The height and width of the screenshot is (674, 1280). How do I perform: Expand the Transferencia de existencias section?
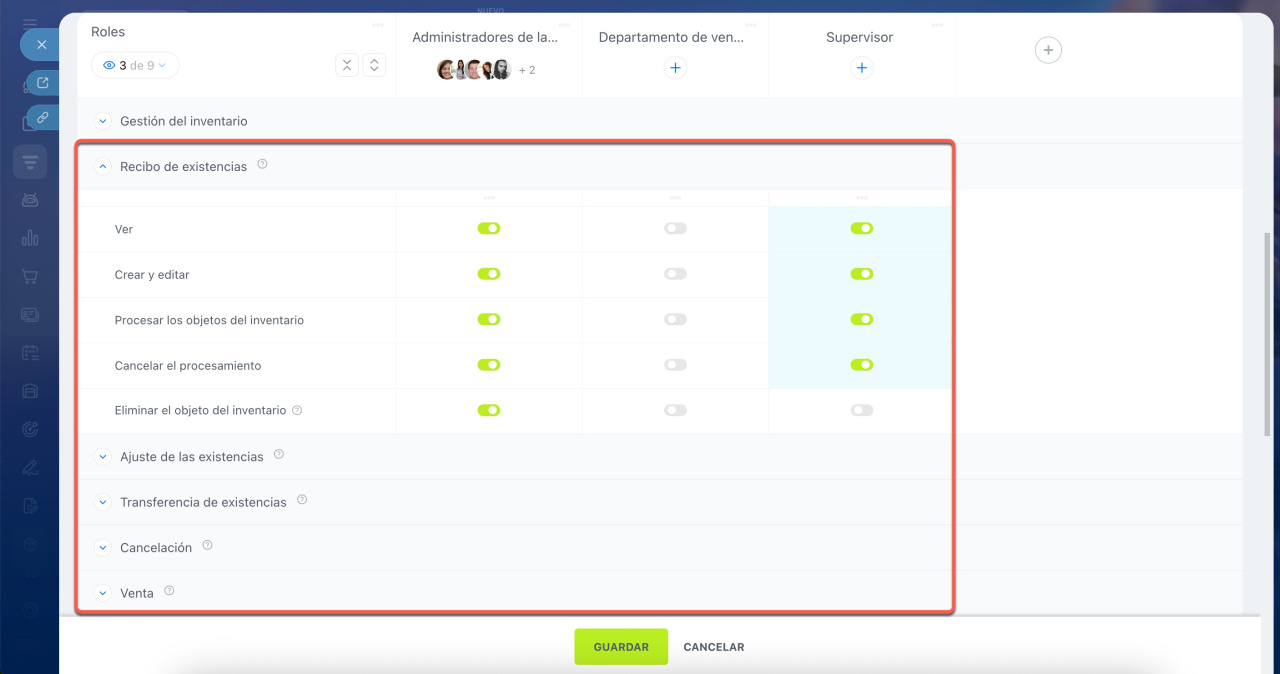(102, 502)
